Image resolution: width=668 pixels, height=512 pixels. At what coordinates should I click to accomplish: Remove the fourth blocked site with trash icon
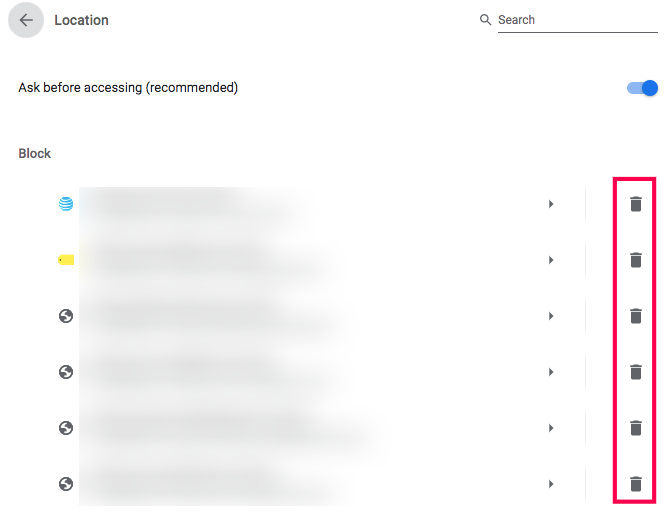(x=636, y=372)
